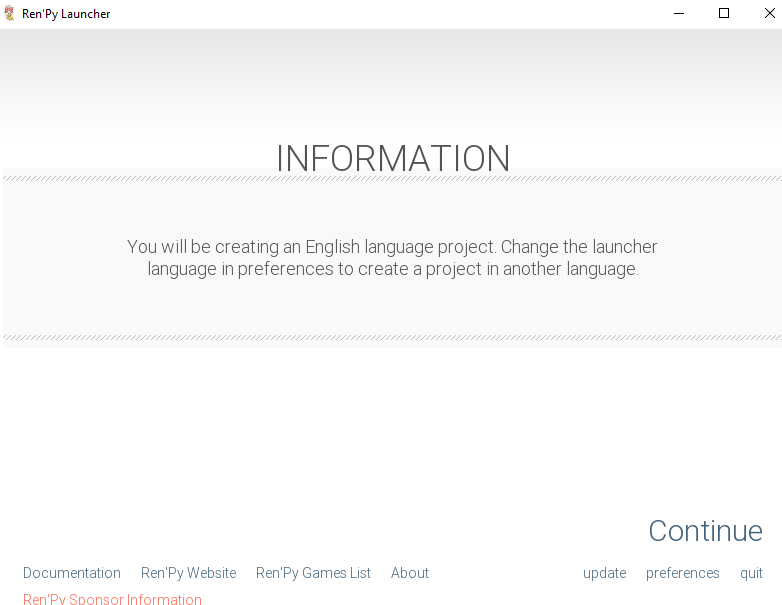Close the Ren'Py Launcher window
This screenshot has height=605, width=782.
pyautogui.click(x=770, y=13)
